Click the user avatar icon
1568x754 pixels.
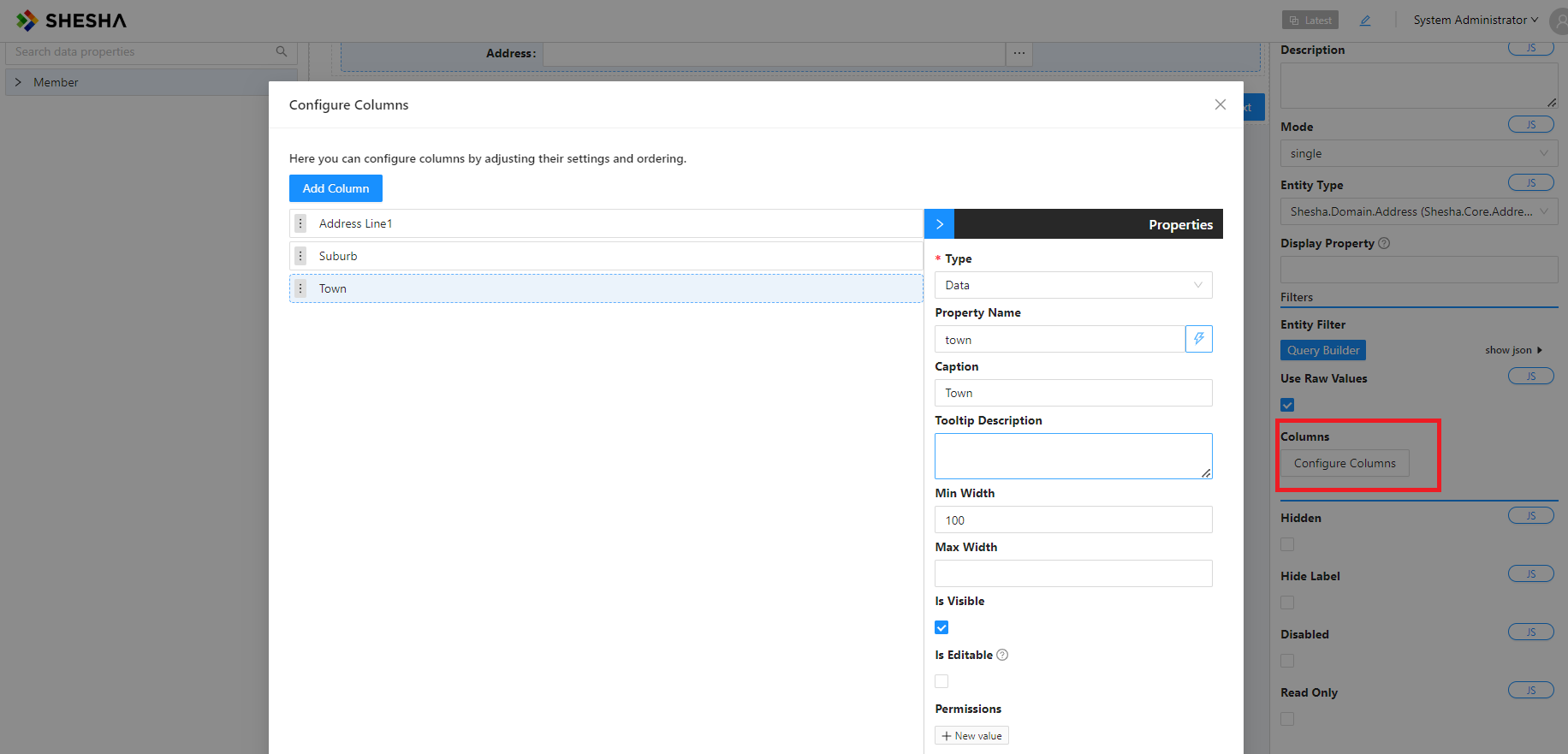click(x=1559, y=21)
